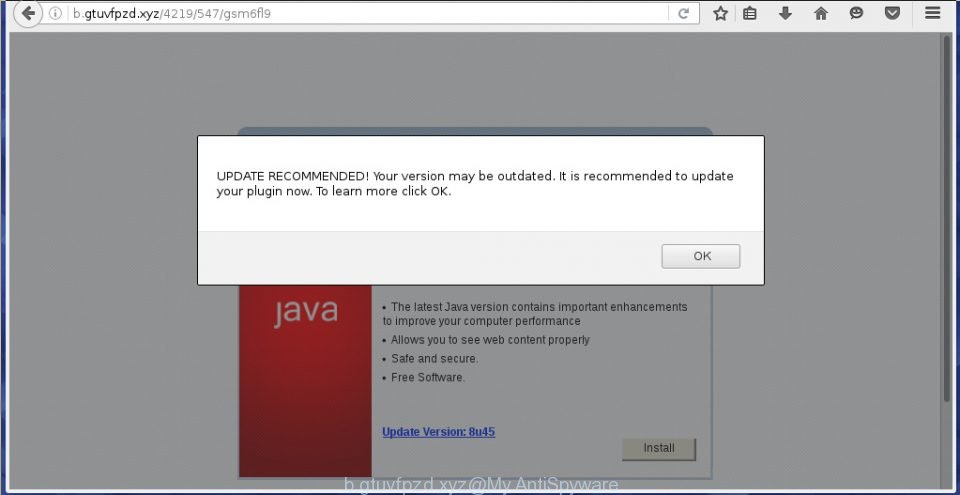The width and height of the screenshot is (960, 495).
Task: Go back with the browser back arrow
Action: (28, 13)
